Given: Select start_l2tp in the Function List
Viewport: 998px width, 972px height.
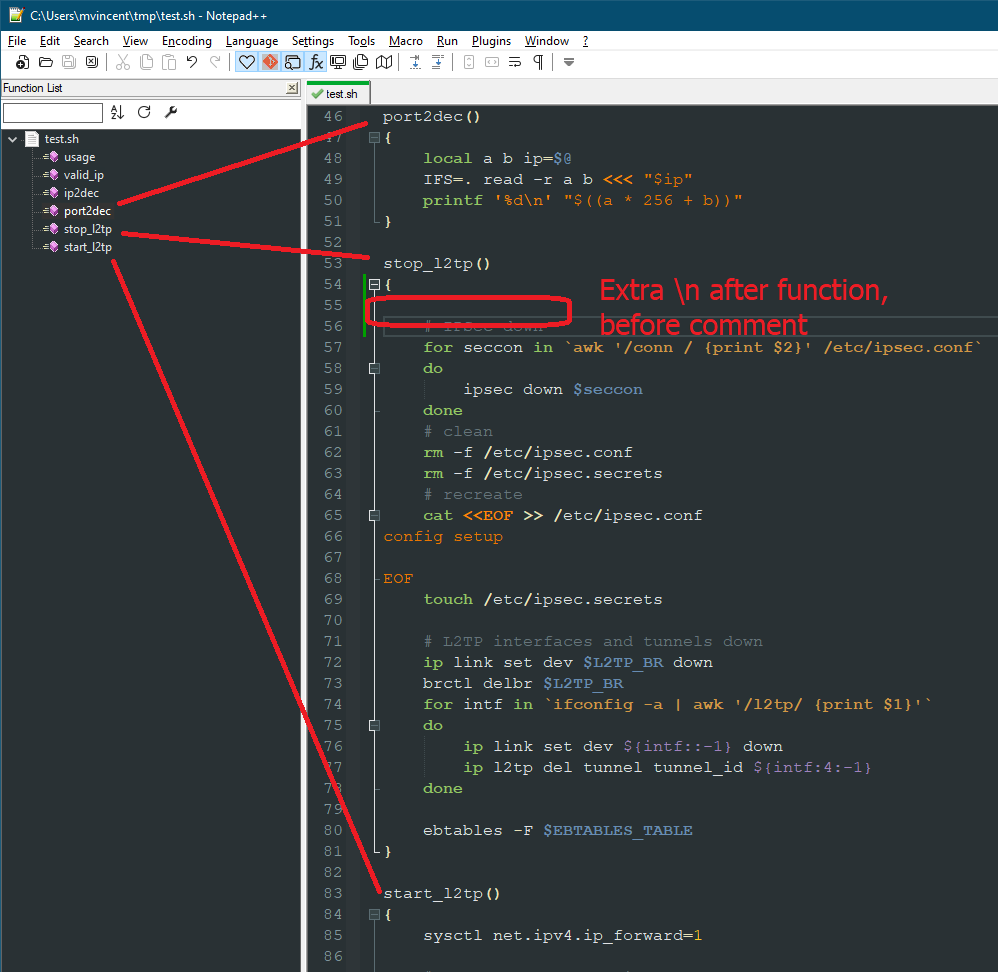Looking at the screenshot, I should [x=87, y=247].
